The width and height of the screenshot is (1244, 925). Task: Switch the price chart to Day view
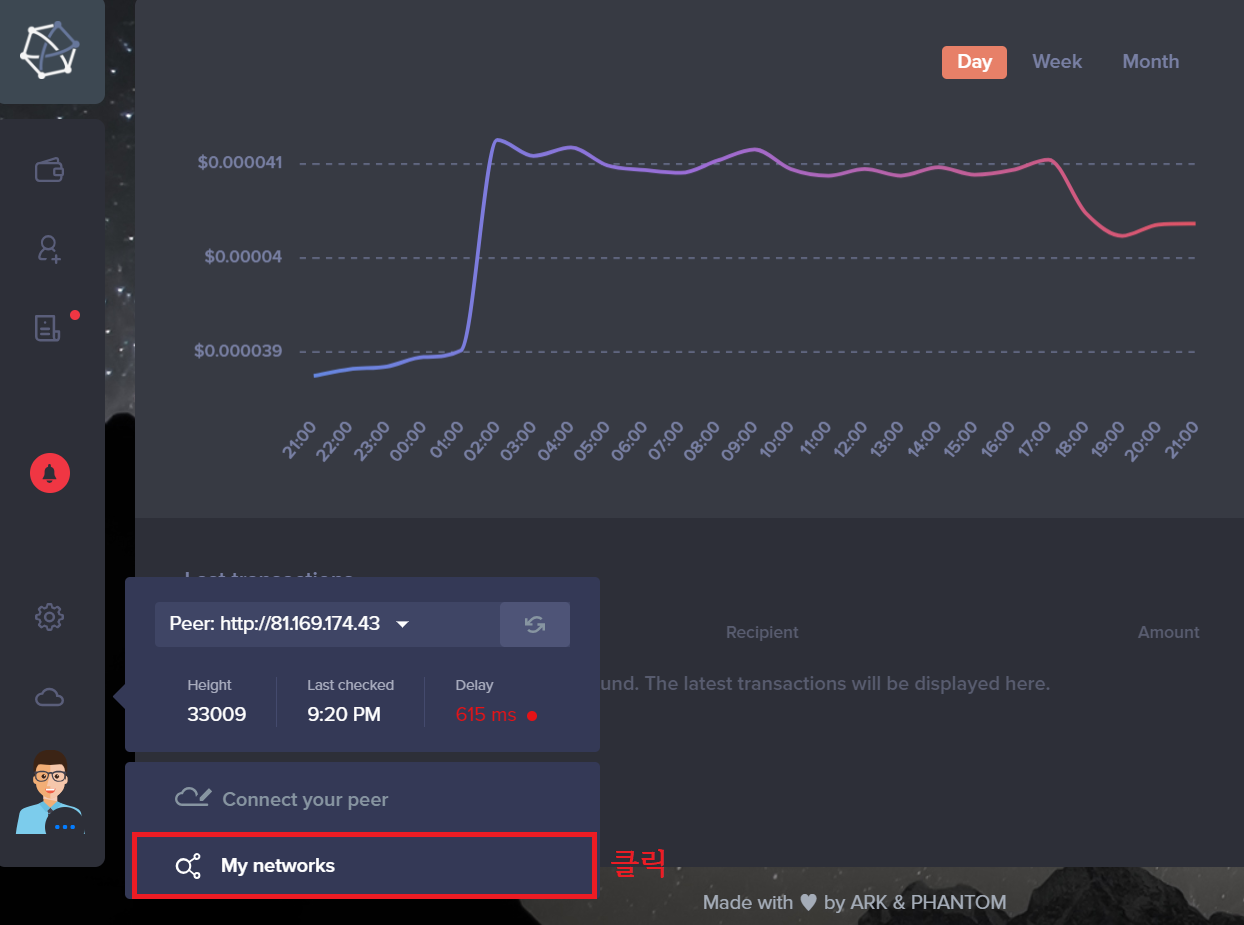[x=974, y=61]
